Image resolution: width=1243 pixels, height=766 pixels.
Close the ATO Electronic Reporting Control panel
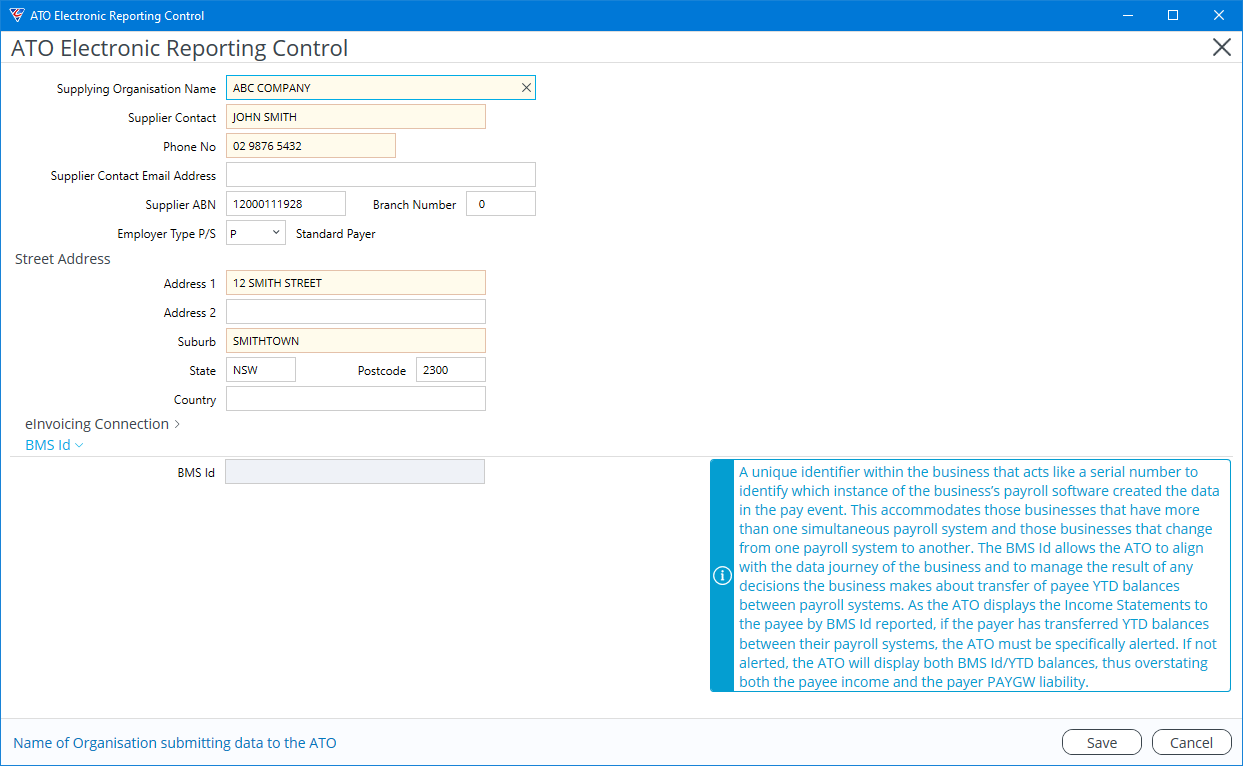point(1221,48)
